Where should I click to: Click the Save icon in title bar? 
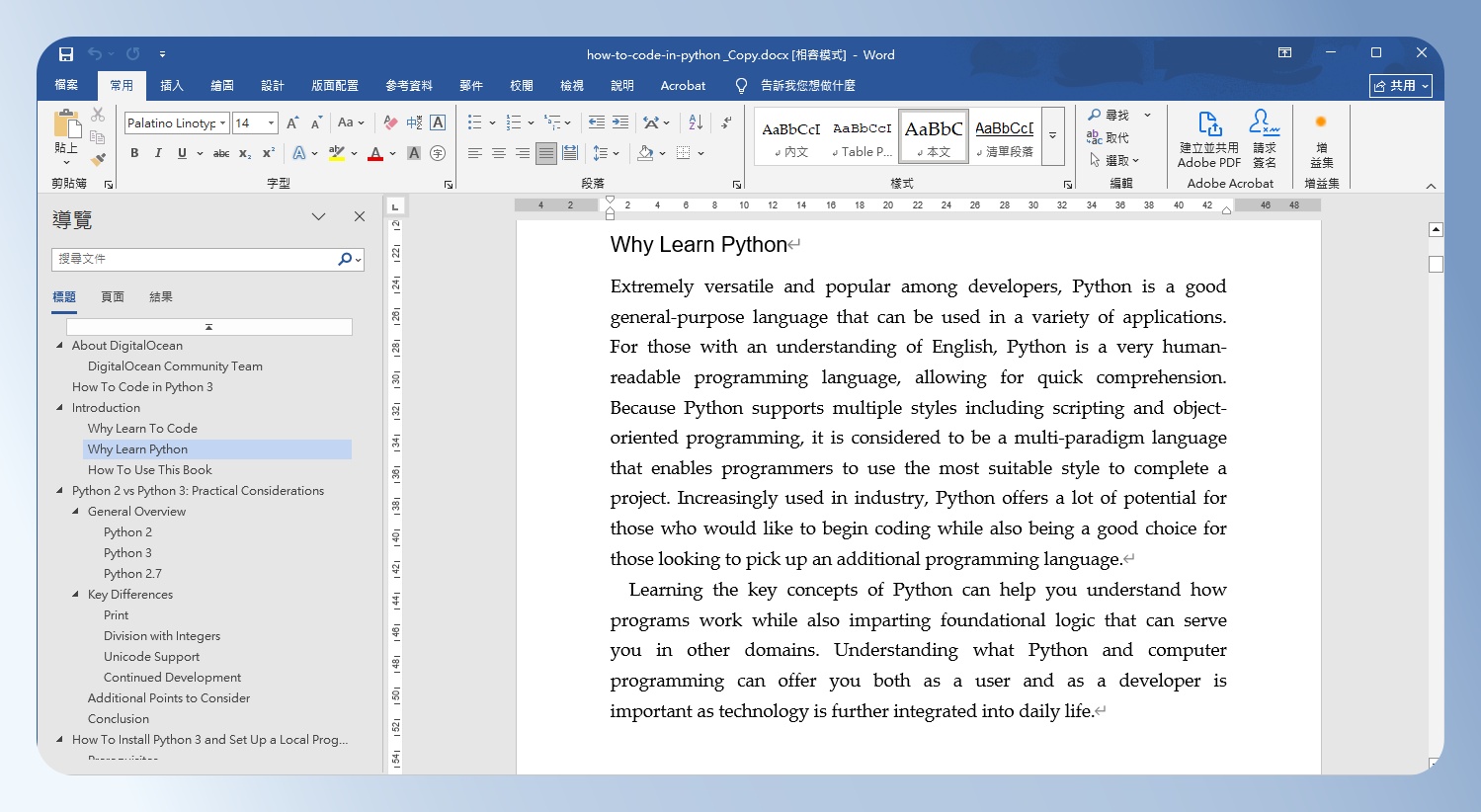point(66,54)
